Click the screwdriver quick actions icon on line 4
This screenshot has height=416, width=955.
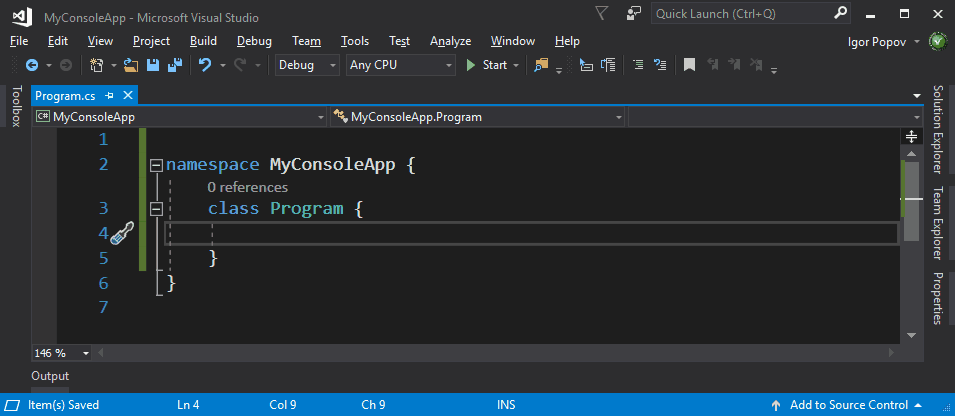click(122, 234)
